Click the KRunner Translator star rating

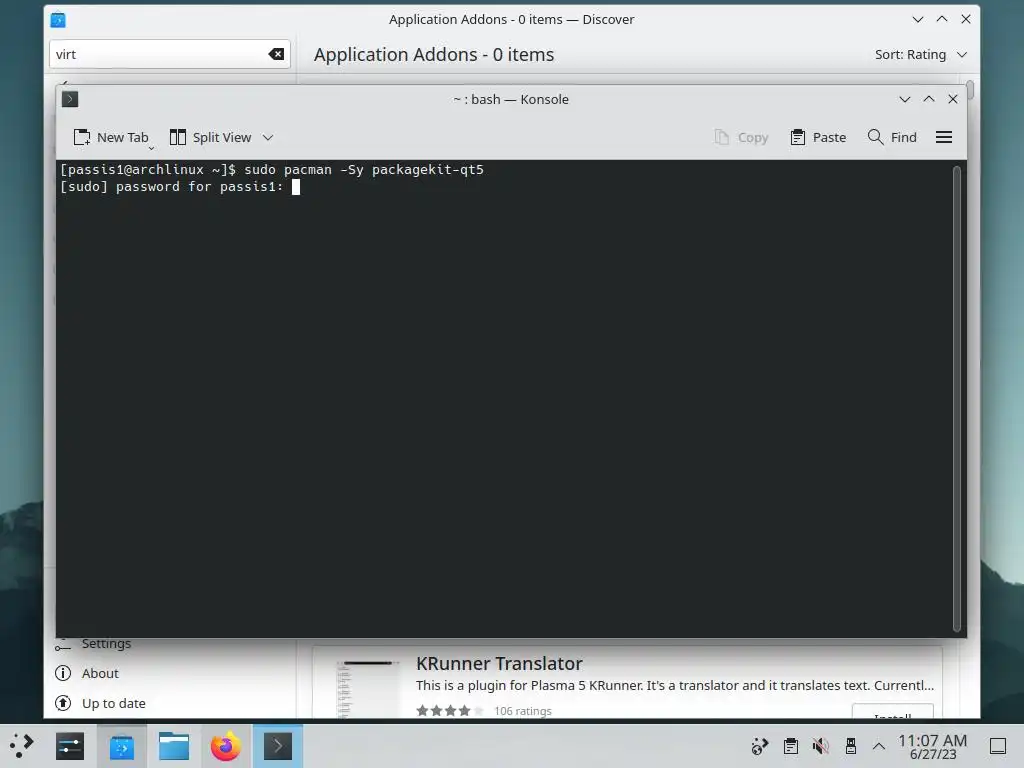450,711
